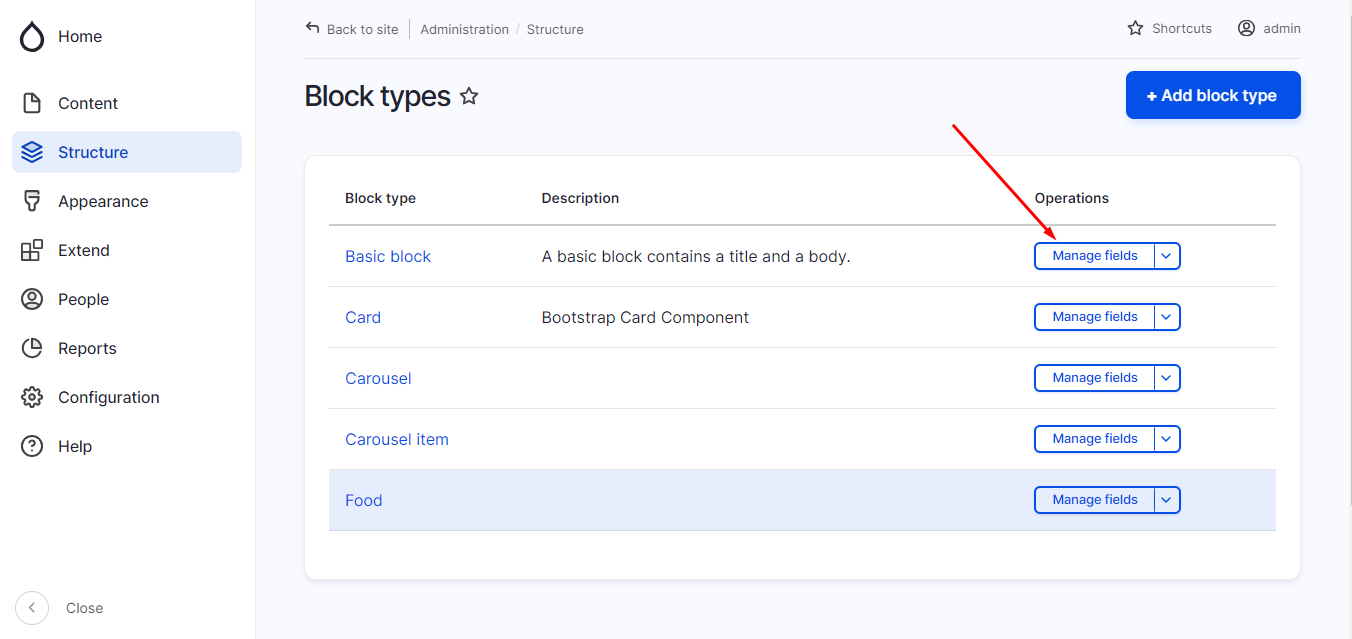Image resolution: width=1352 pixels, height=639 pixels.
Task: Collapse the sidebar with the Close control
Action: pyautogui.click(x=31, y=608)
